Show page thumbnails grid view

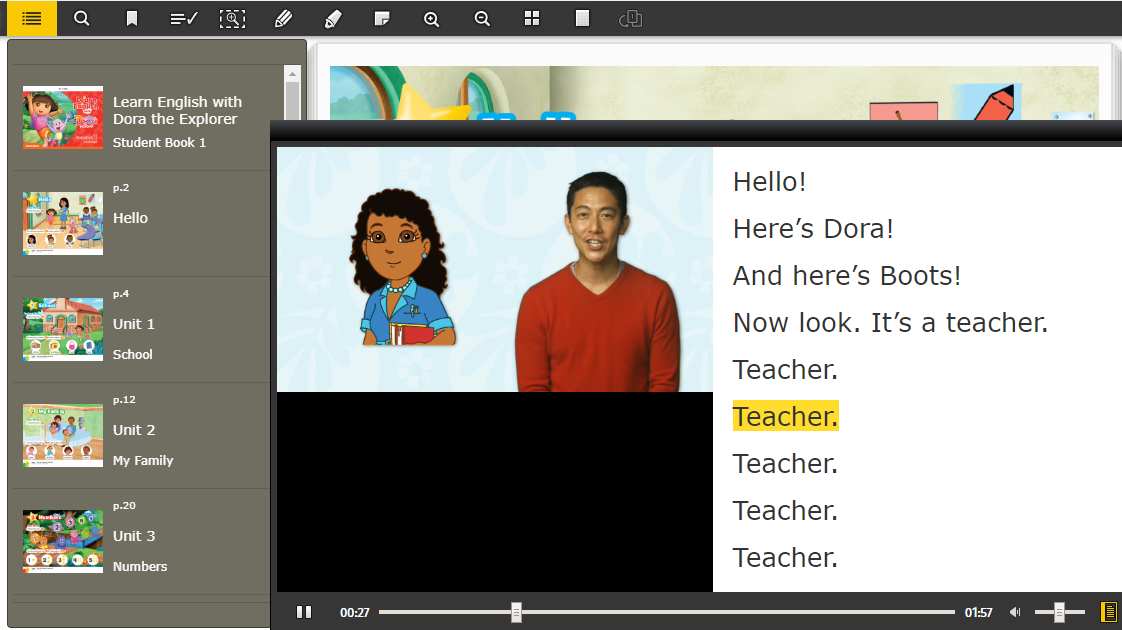tap(532, 19)
